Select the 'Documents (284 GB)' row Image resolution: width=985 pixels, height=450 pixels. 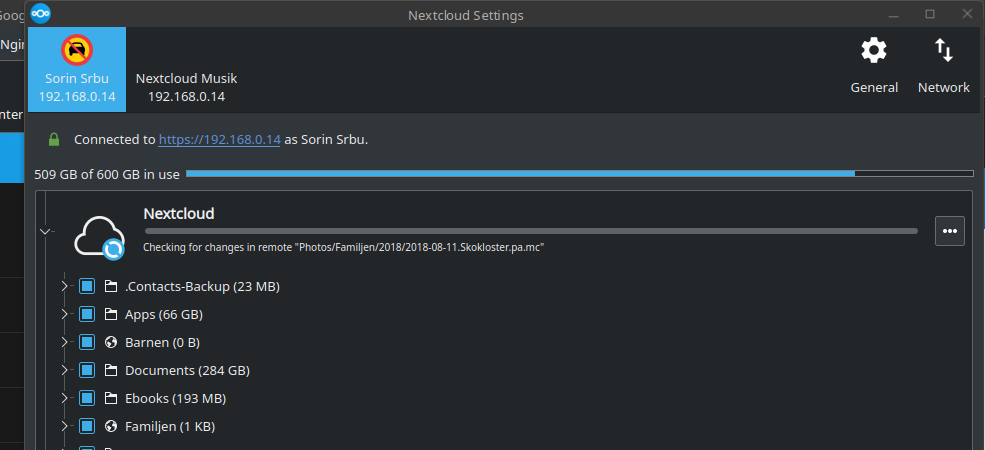[187, 371]
